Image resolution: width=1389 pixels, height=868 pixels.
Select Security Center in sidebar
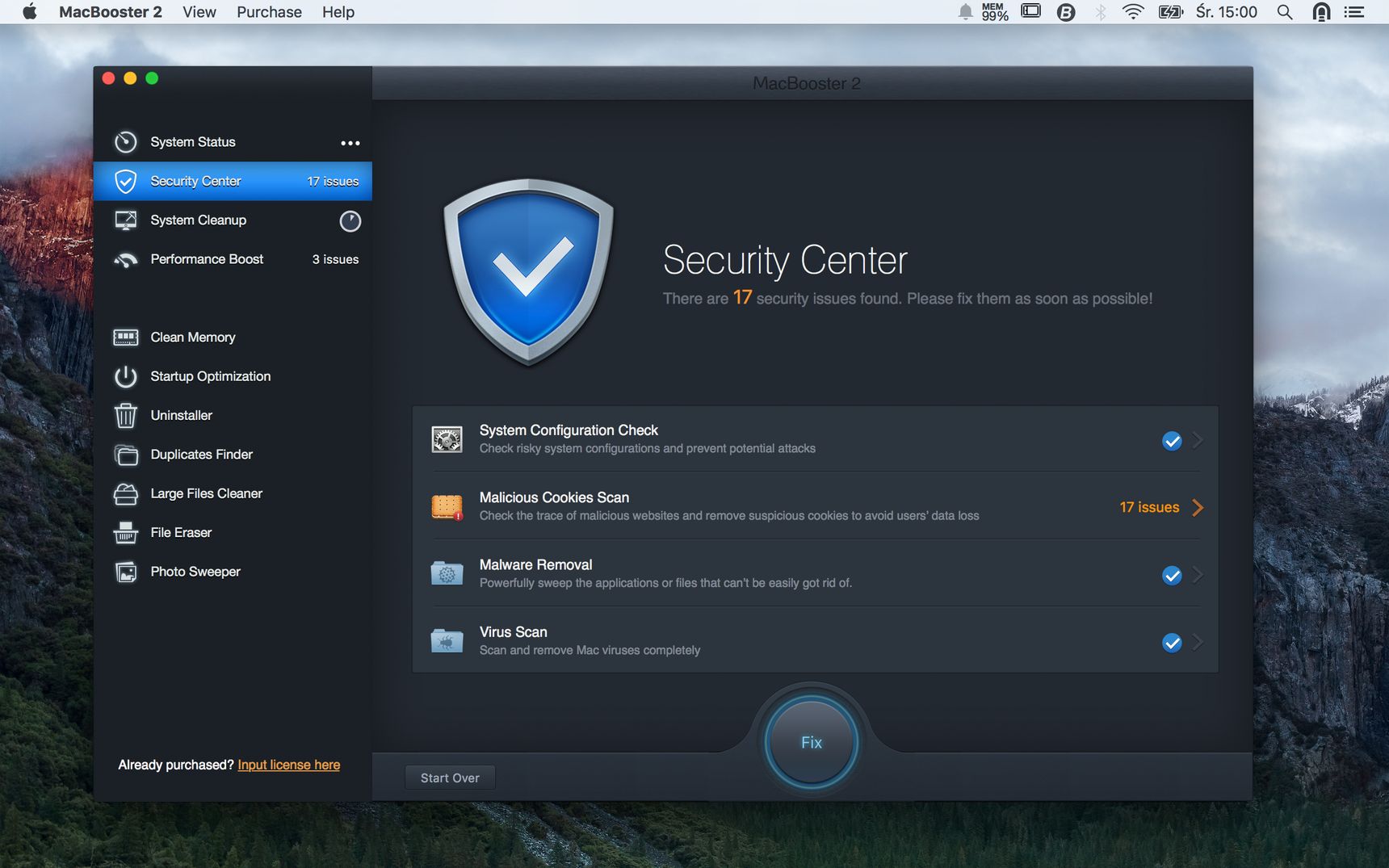coord(233,181)
